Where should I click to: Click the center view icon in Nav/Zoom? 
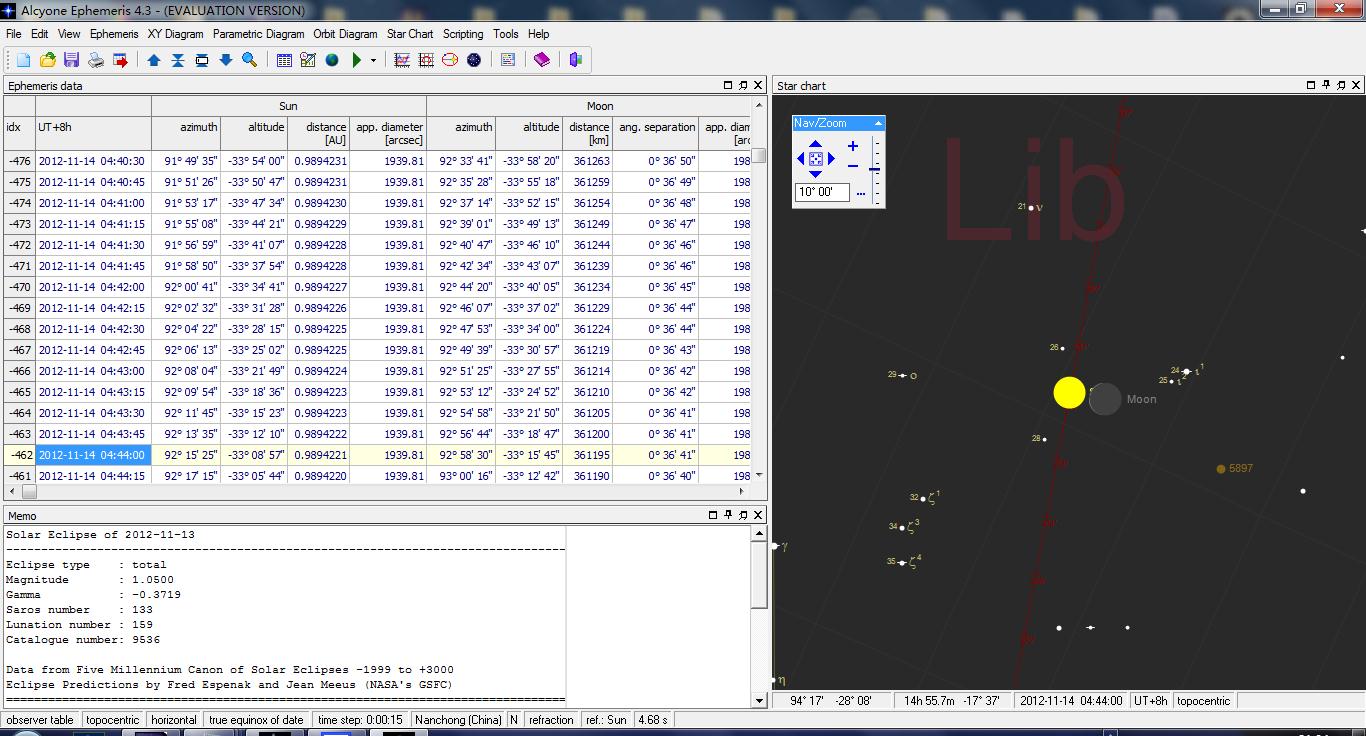[816, 159]
